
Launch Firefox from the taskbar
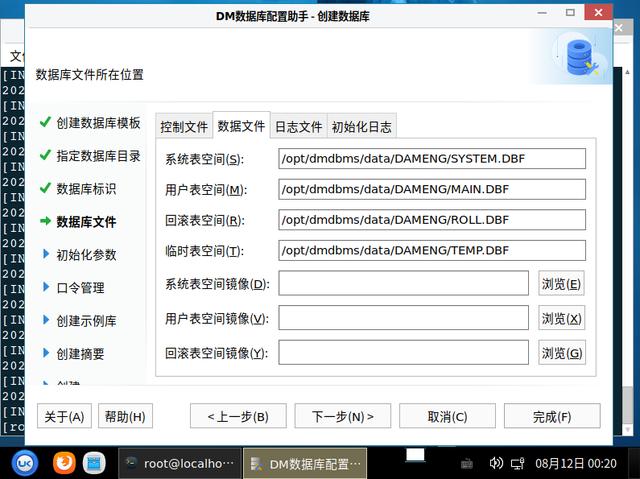click(x=64, y=463)
